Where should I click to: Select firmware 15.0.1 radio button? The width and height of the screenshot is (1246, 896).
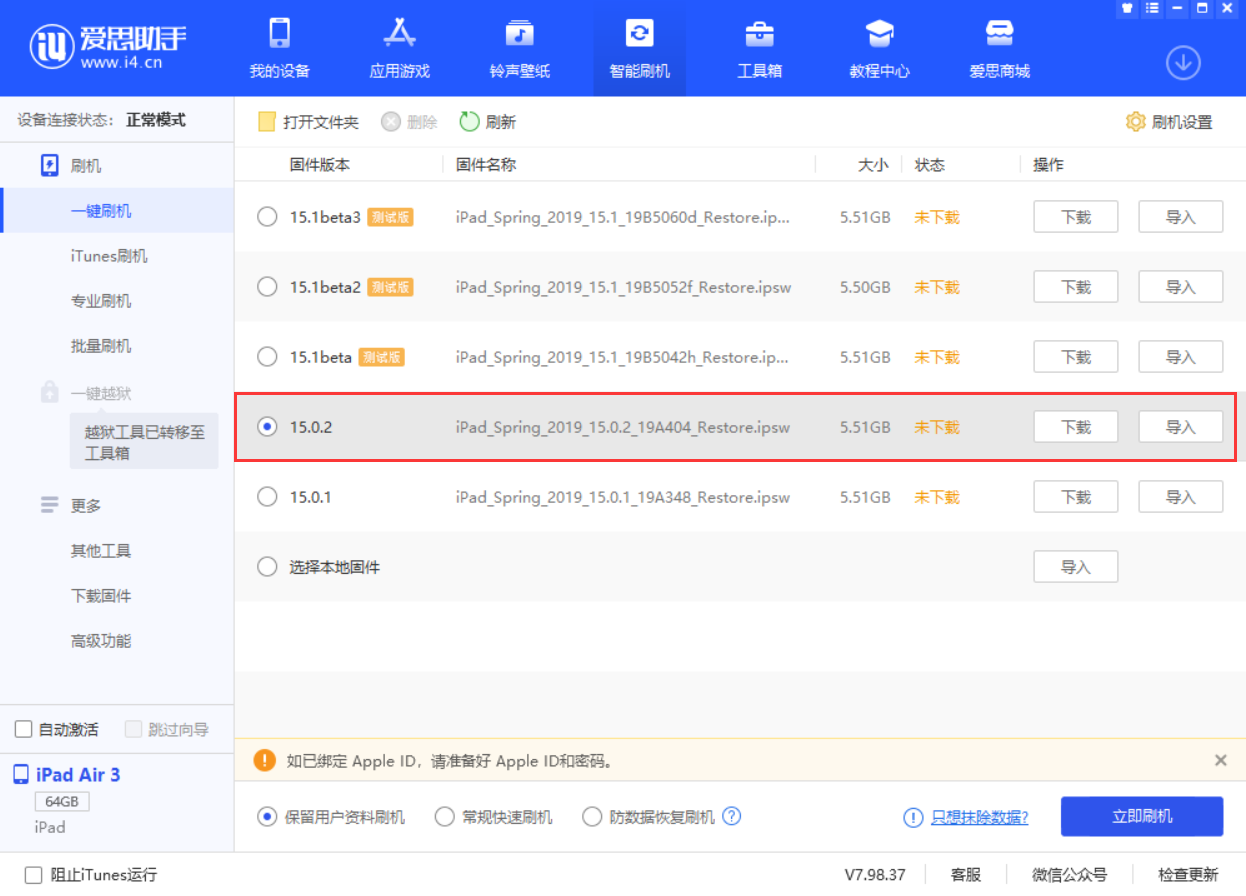pos(267,497)
